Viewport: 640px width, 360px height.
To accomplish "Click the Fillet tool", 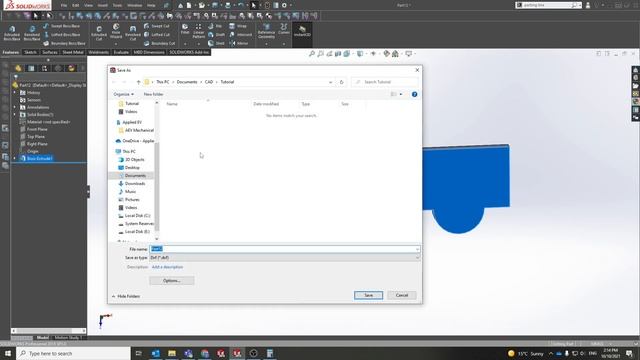I will [x=185, y=29].
